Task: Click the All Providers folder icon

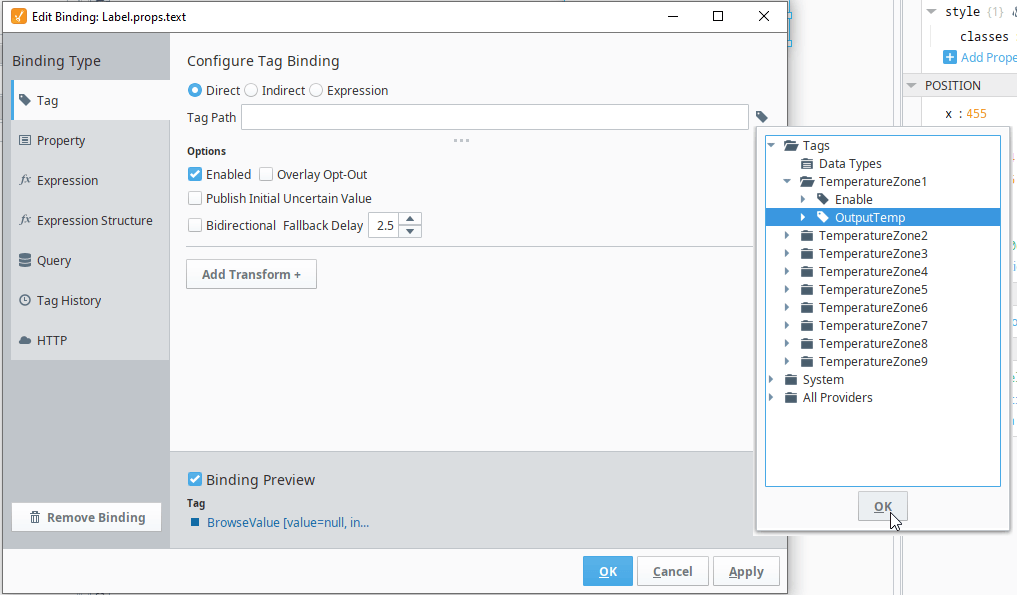Action: tap(791, 398)
